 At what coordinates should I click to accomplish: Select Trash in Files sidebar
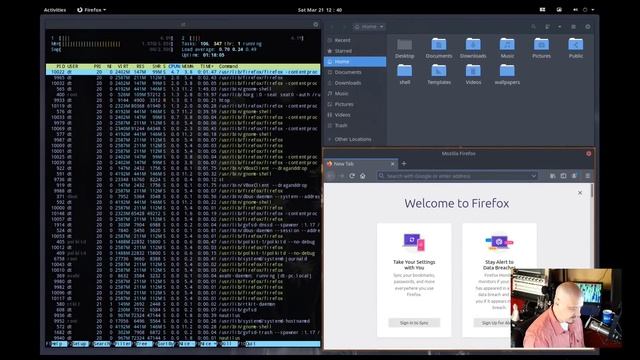click(355, 125)
